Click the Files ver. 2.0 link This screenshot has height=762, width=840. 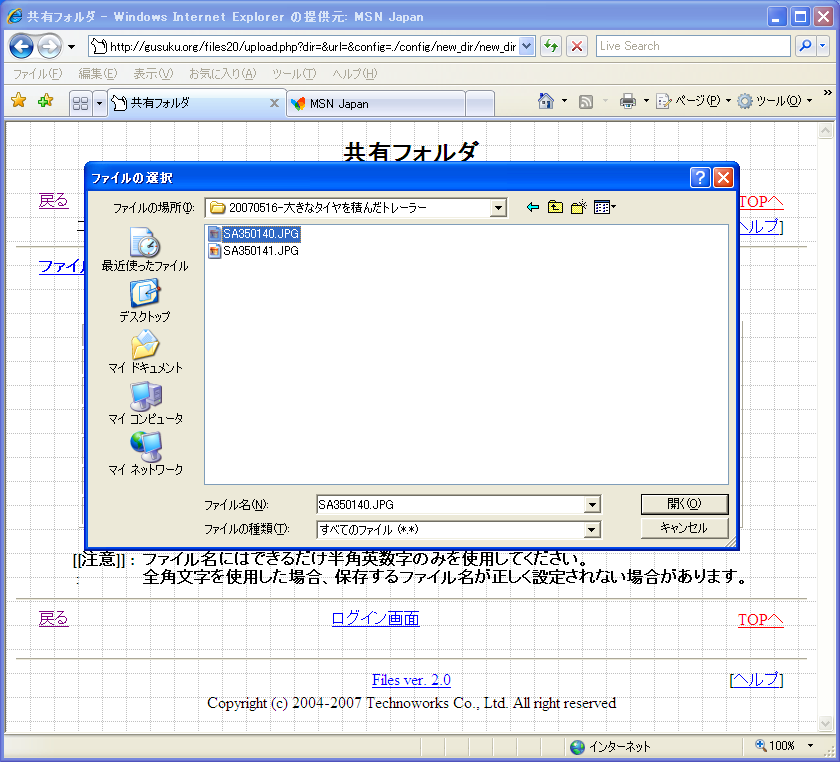(x=411, y=680)
